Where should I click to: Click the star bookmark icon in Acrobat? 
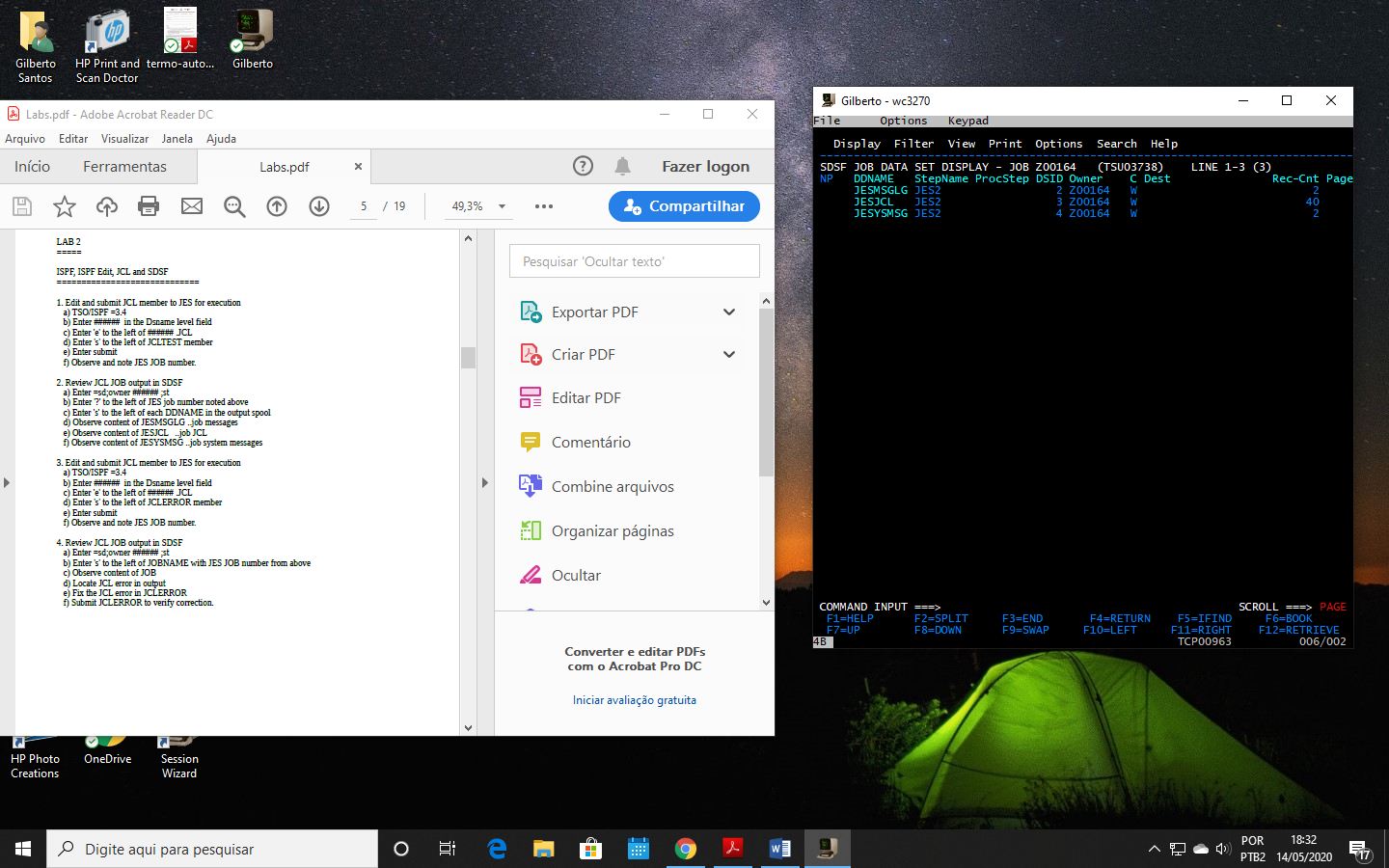pyautogui.click(x=65, y=205)
